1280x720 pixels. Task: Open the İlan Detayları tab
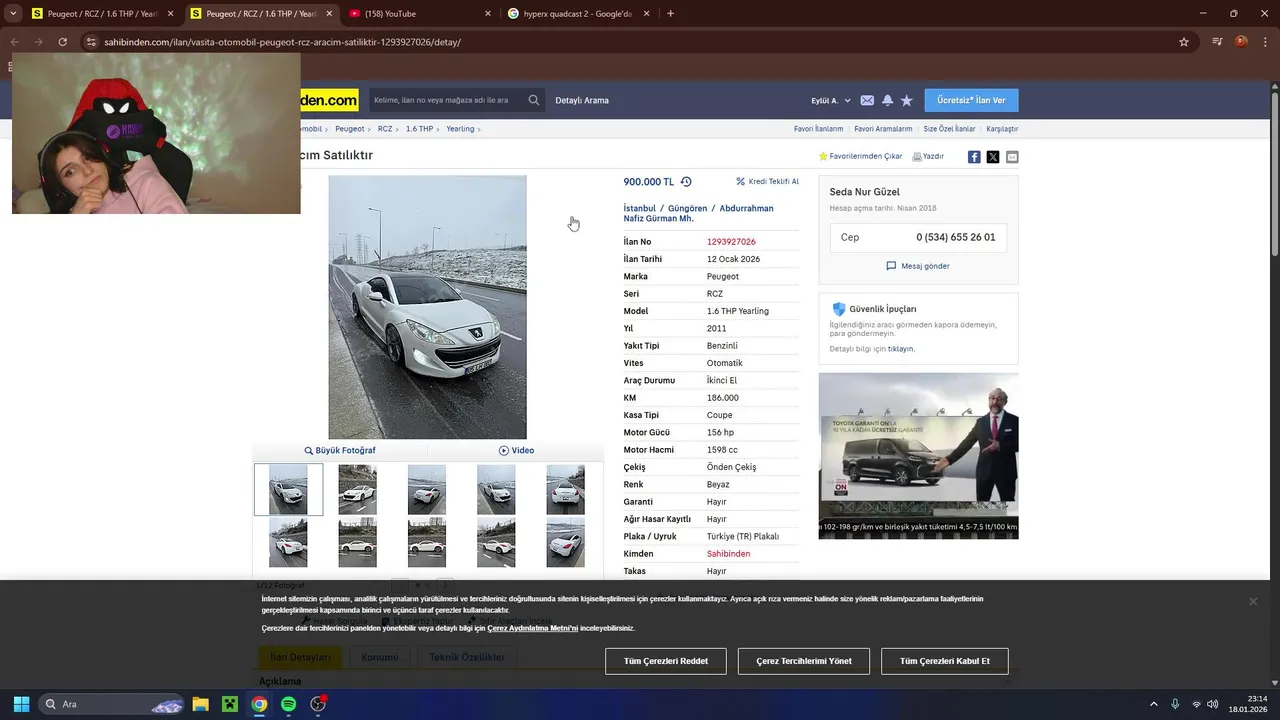click(x=300, y=657)
